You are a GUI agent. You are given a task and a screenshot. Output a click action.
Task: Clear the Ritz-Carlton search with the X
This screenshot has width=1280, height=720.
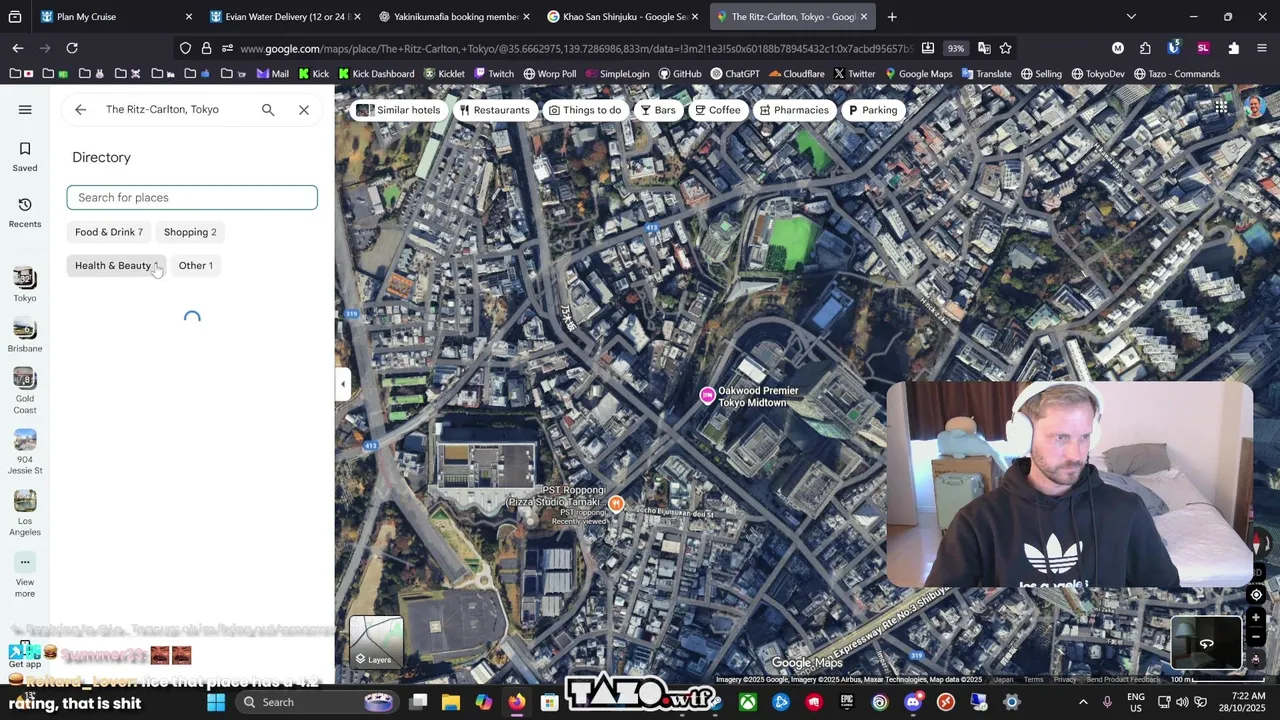(x=304, y=110)
